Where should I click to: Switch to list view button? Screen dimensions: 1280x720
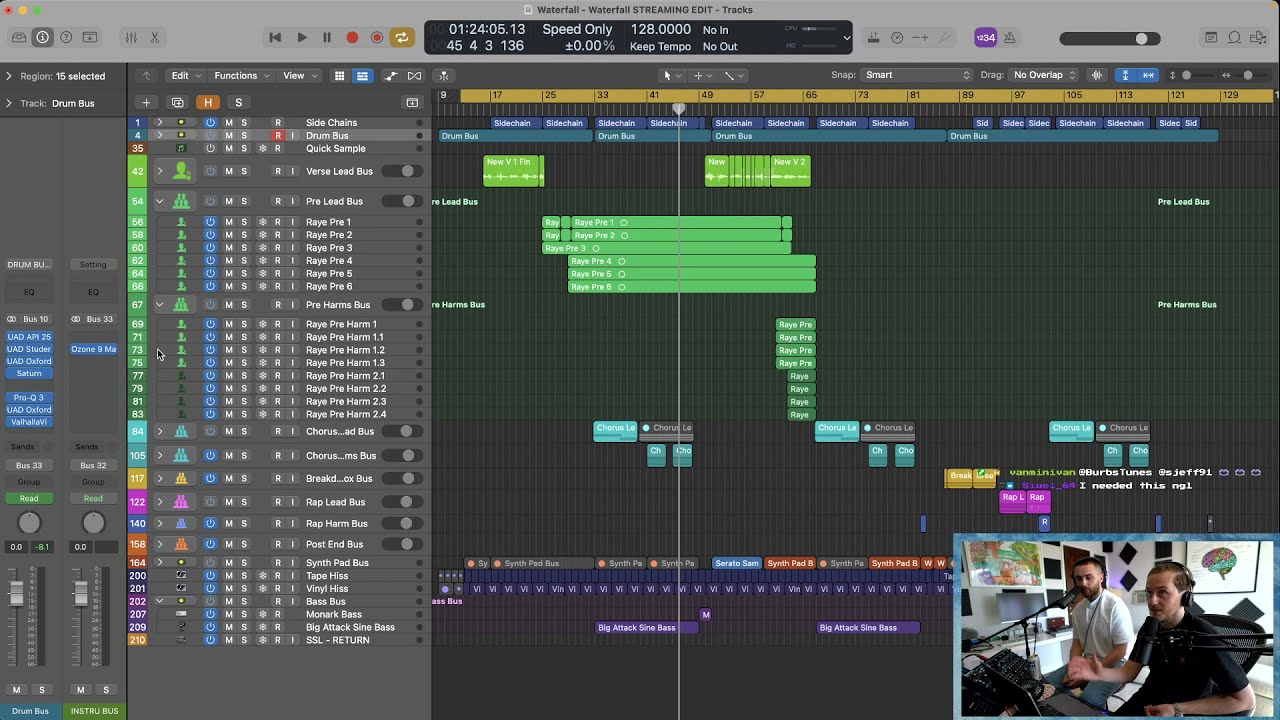(362, 76)
